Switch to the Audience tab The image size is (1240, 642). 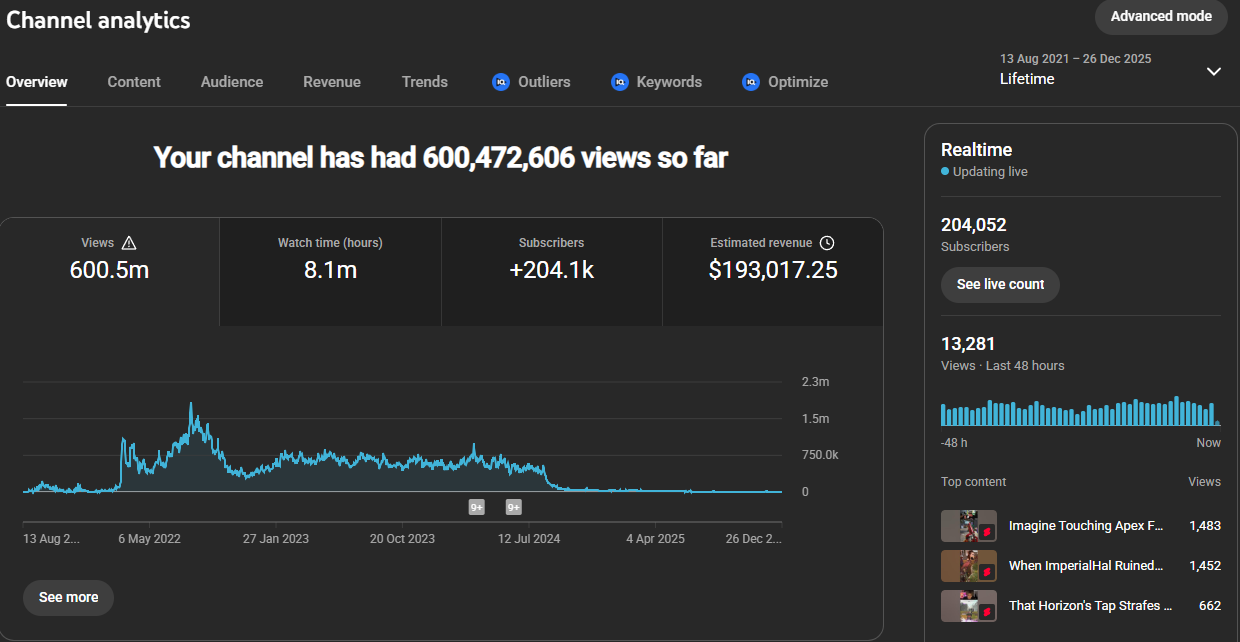coord(232,82)
